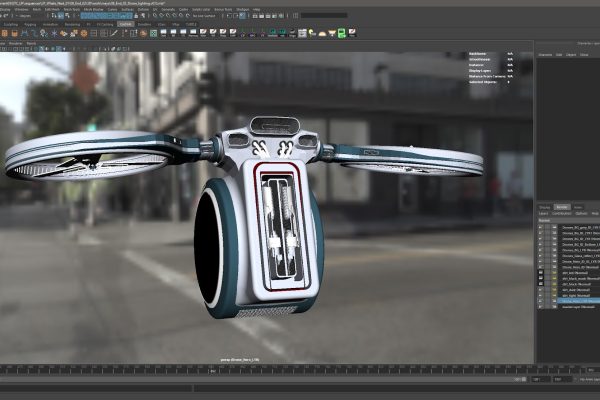The height and width of the screenshot is (400, 600).
Task: Open the Curves menu
Action: point(112,9)
